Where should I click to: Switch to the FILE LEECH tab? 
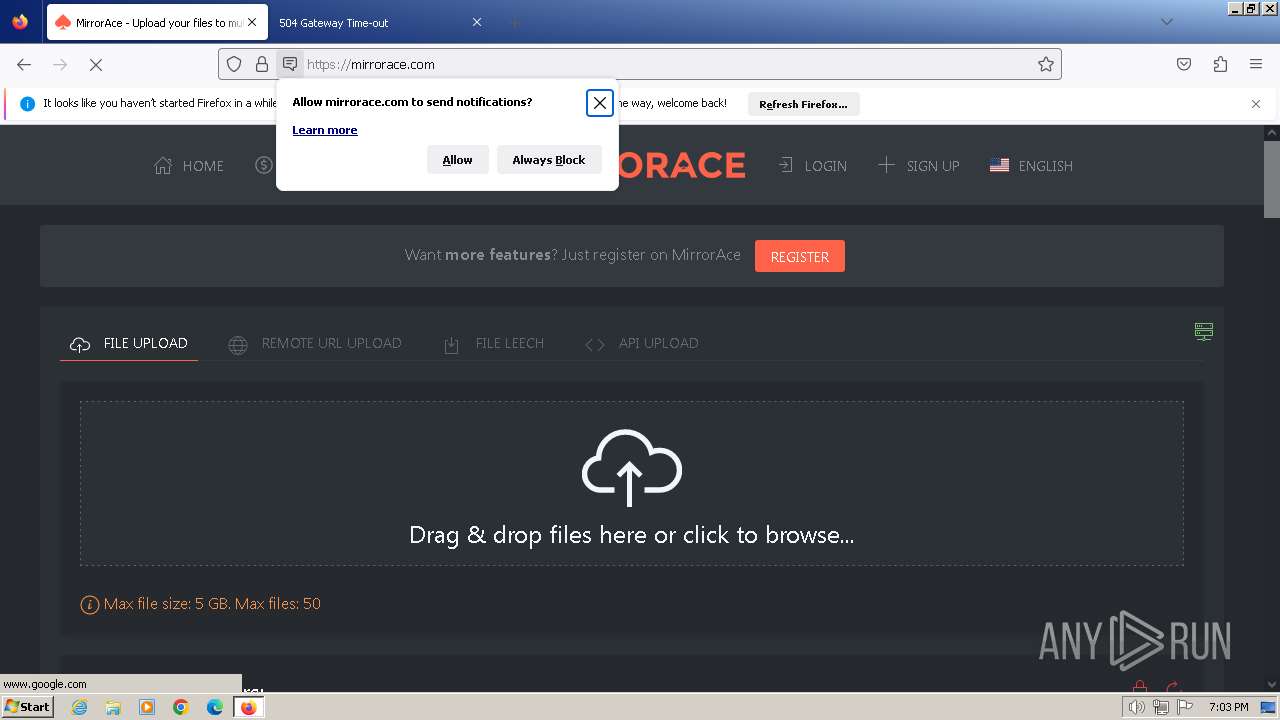point(493,343)
